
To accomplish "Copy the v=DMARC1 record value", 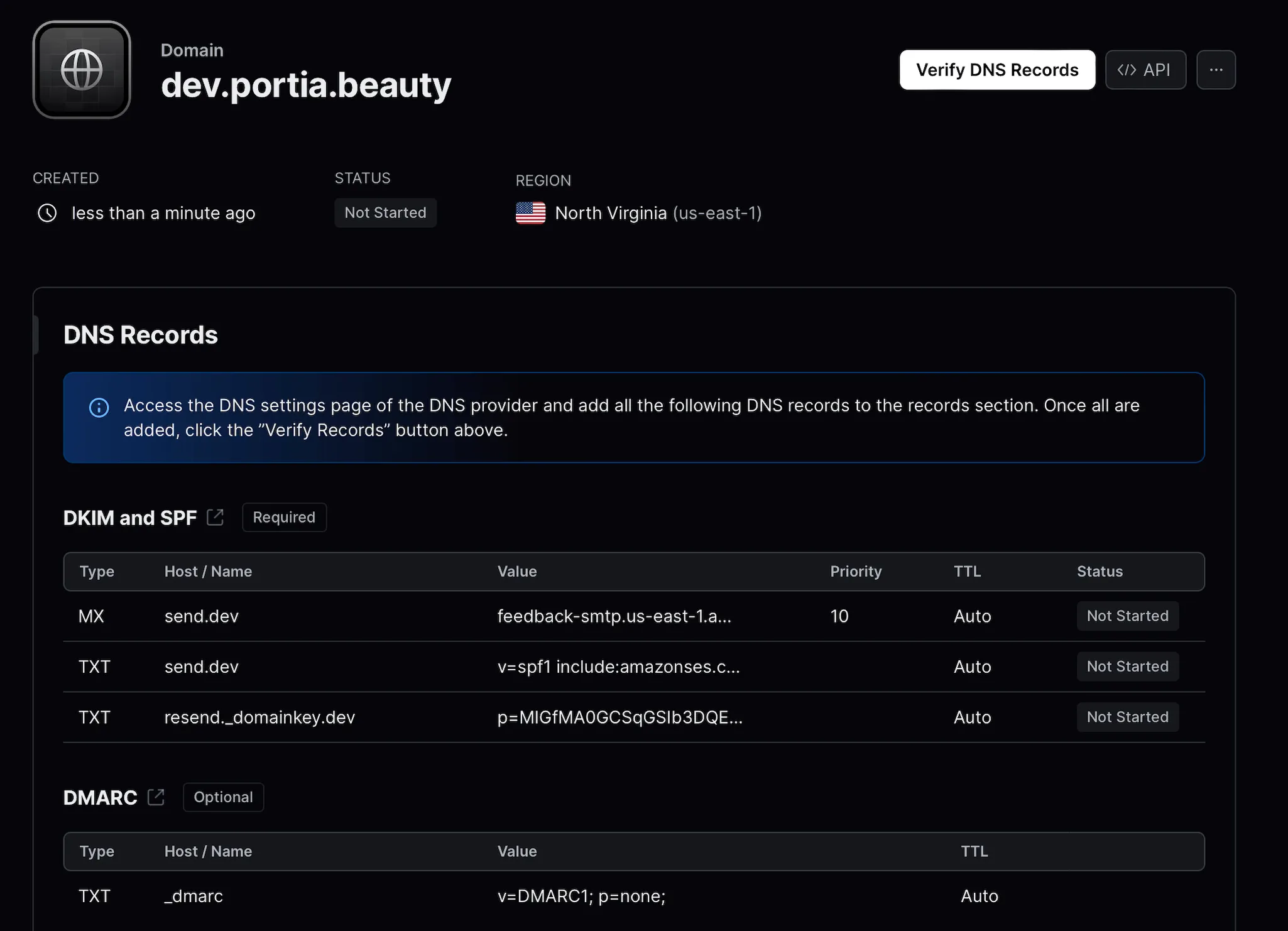I will point(581,896).
